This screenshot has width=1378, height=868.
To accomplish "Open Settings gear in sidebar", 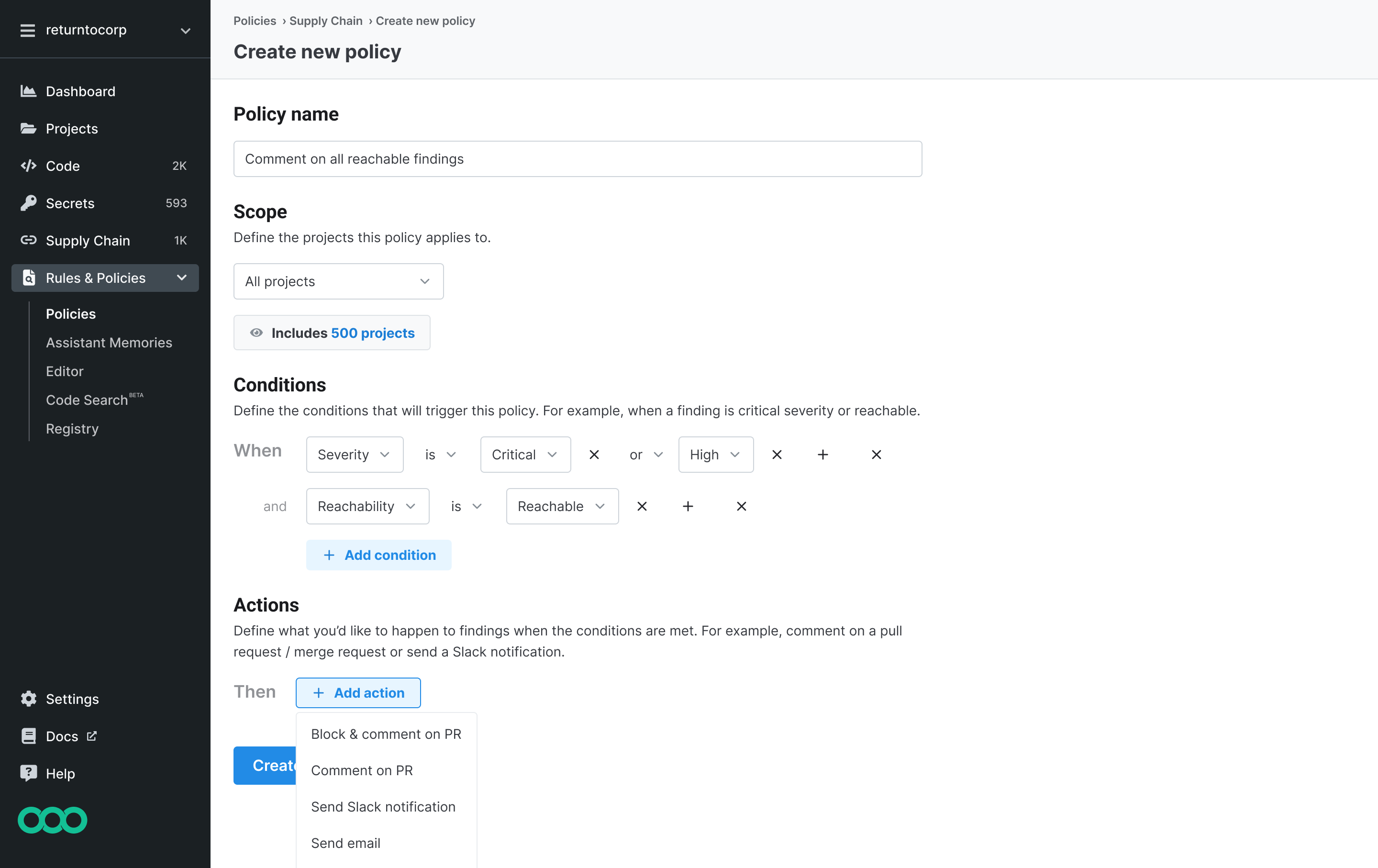I will click(29, 699).
